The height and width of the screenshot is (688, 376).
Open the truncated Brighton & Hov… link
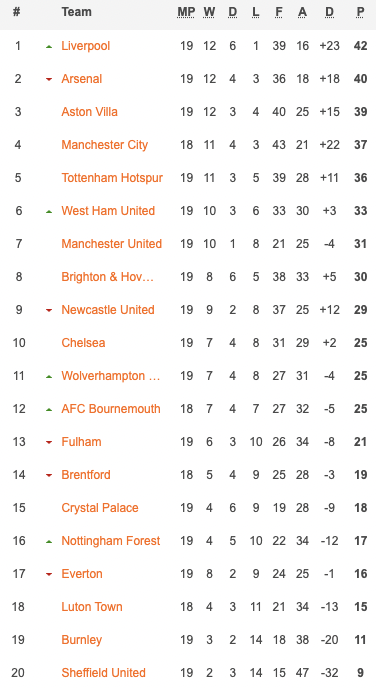pos(107,277)
